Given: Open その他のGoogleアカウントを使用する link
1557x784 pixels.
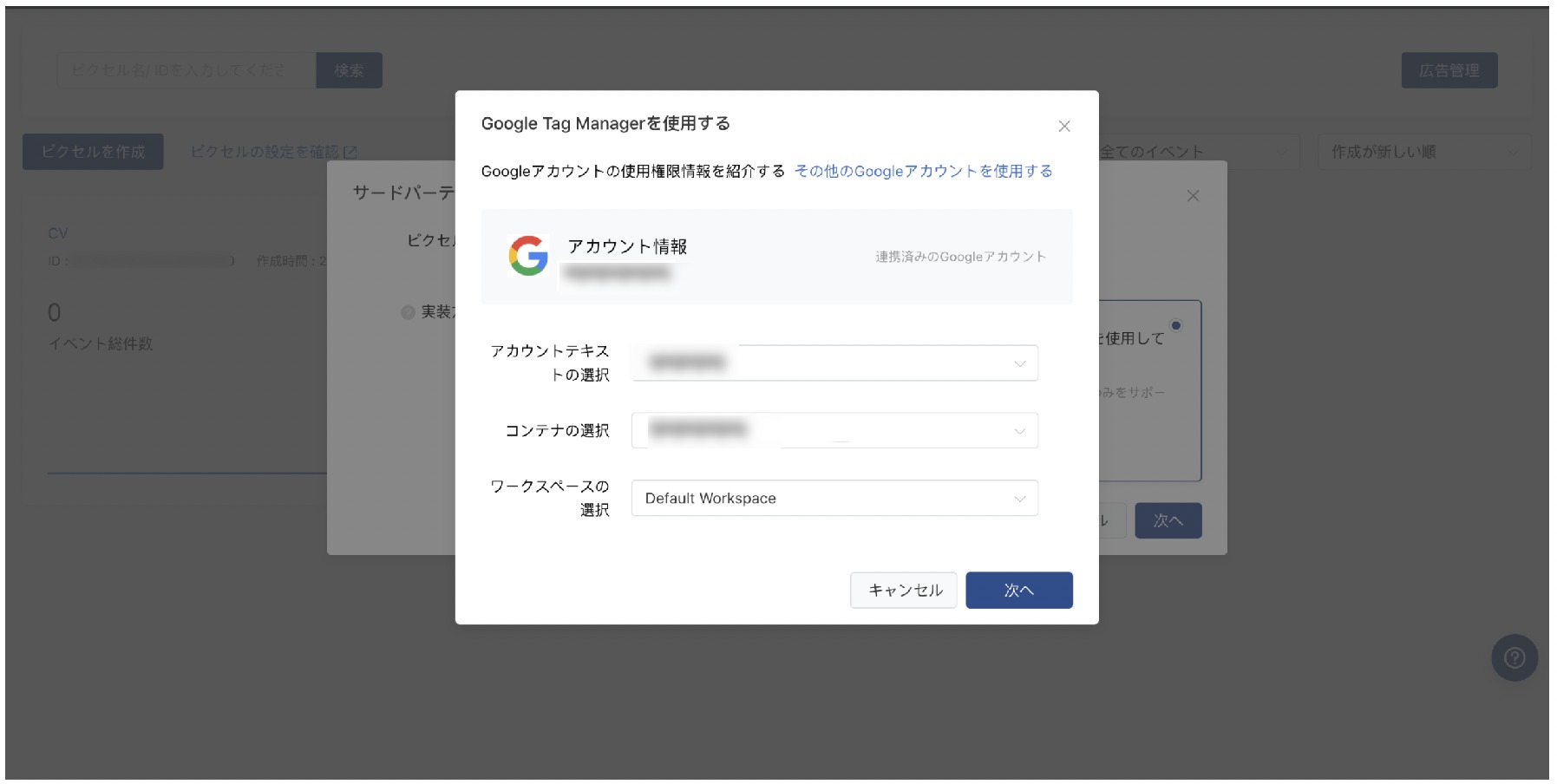Looking at the screenshot, I should [922, 171].
